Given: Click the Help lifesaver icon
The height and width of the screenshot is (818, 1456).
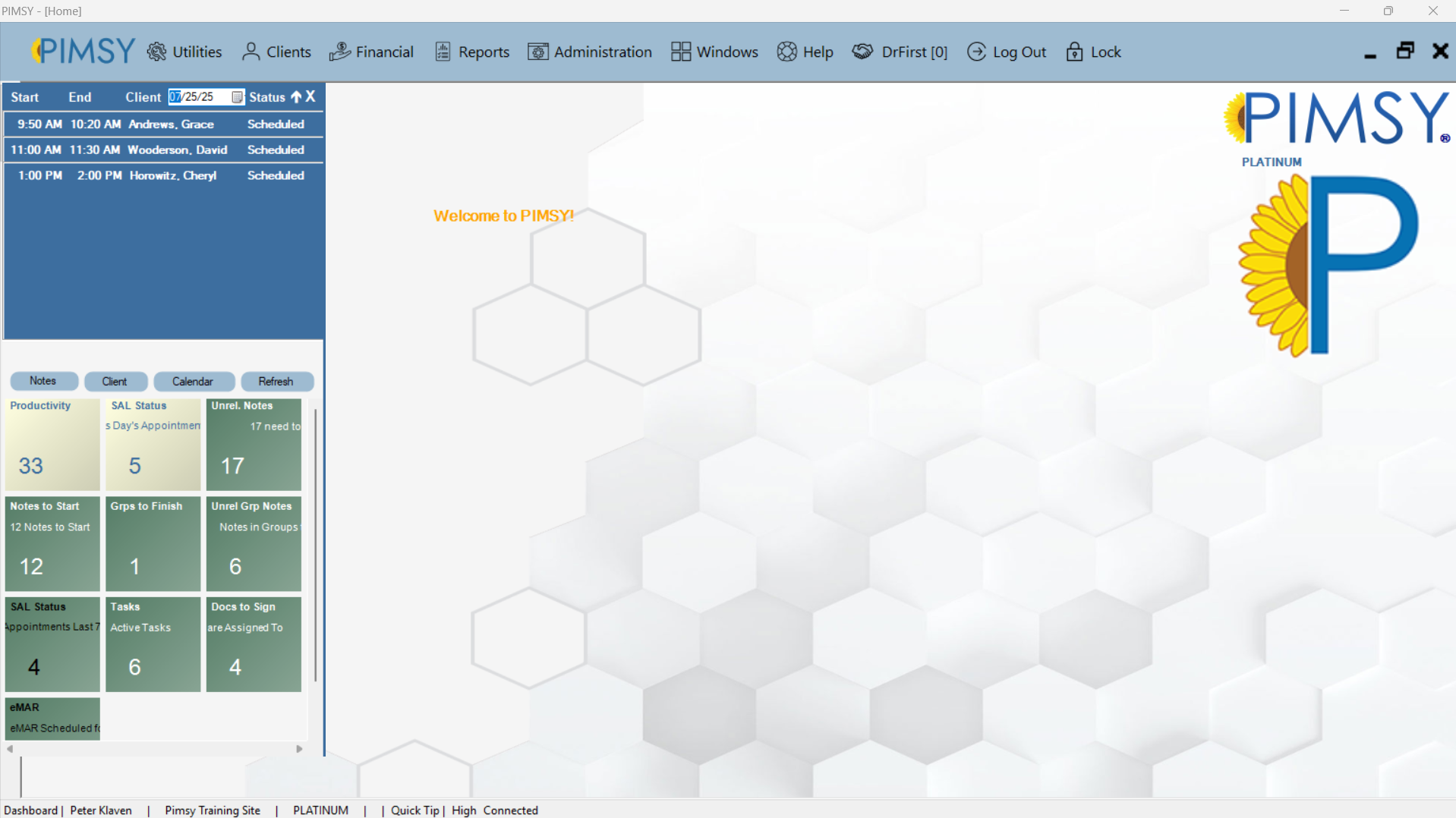Looking at the screenshot, I should (787, 52).
